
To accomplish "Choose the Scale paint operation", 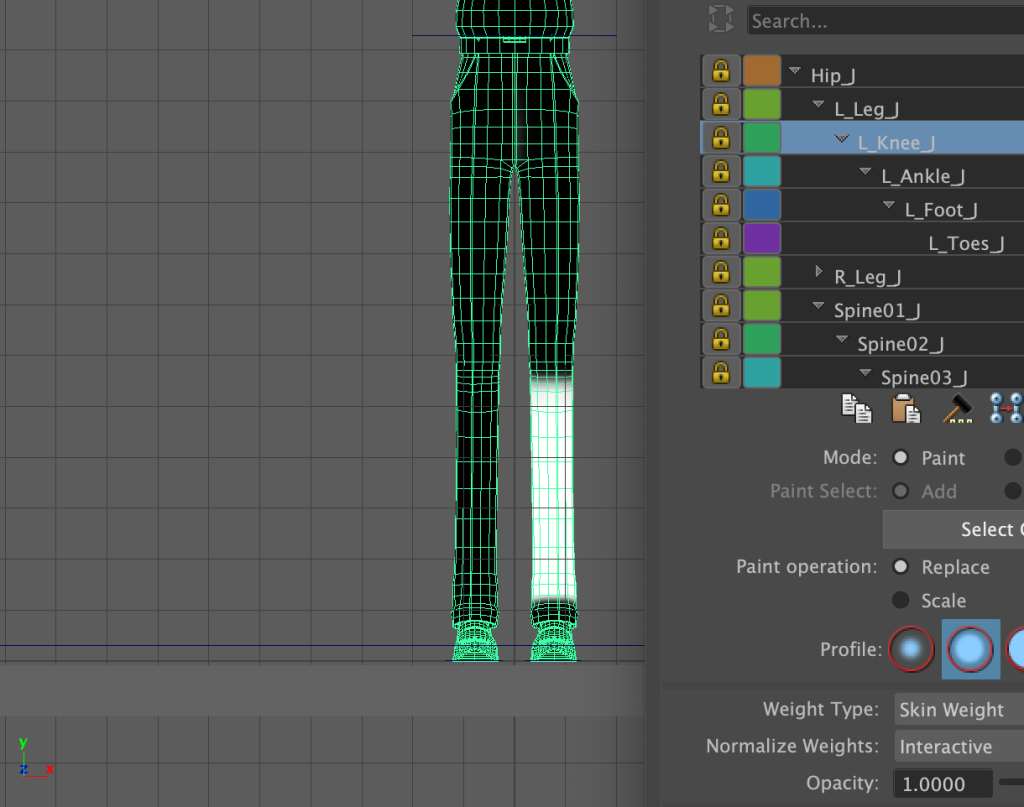I will point(901,600).
